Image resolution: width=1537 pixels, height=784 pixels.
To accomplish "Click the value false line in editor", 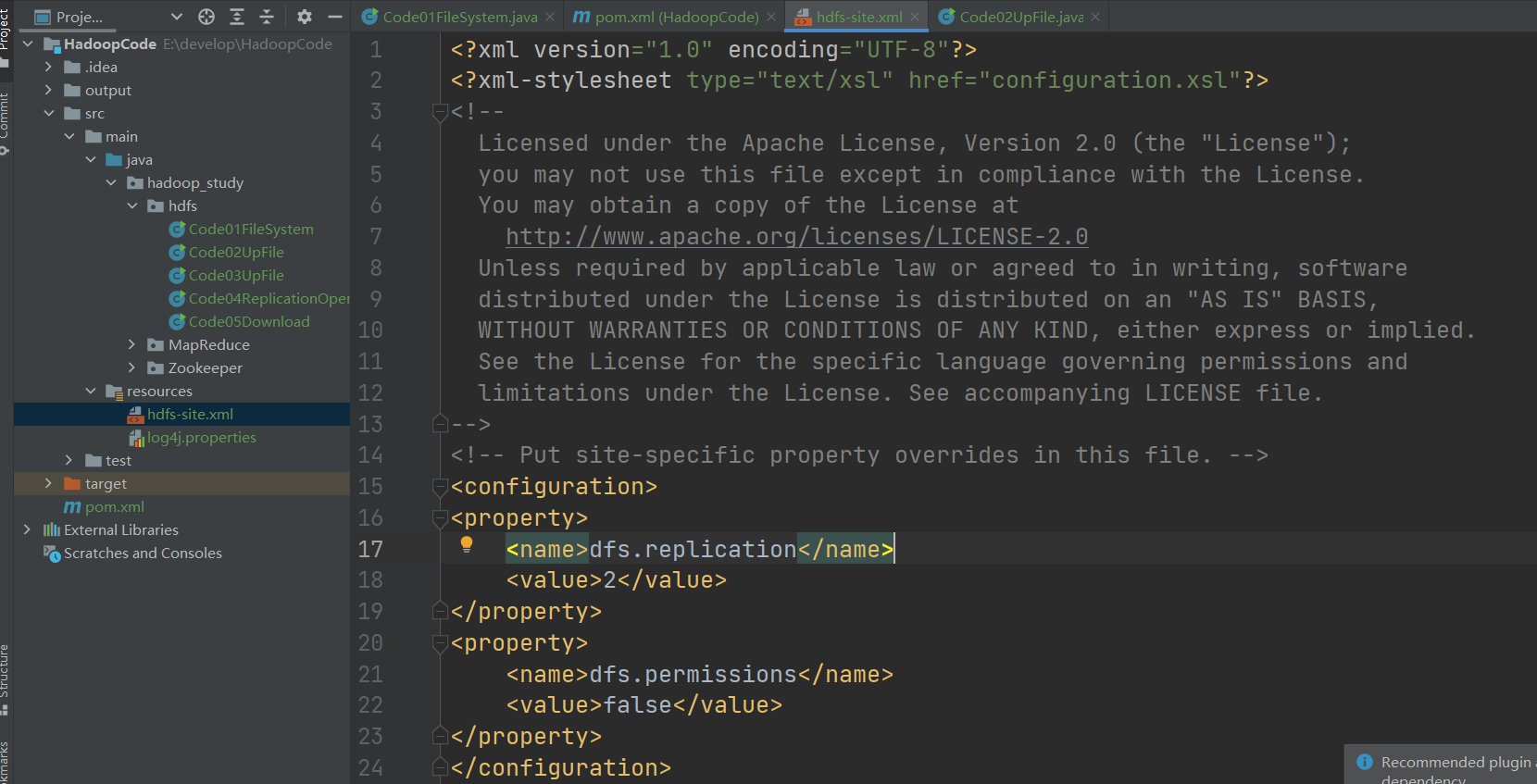I will point(644,705).
